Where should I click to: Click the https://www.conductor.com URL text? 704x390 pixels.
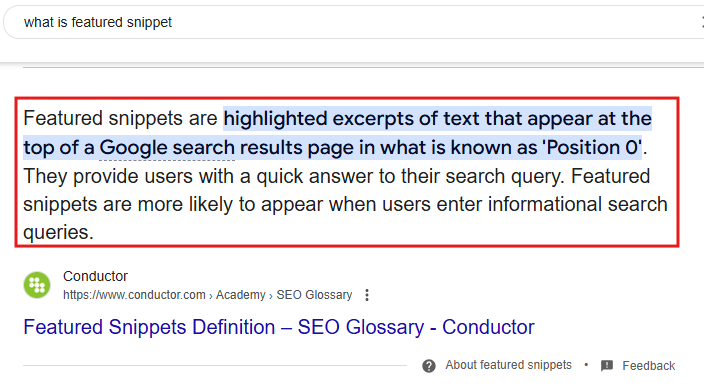[134, 295]
